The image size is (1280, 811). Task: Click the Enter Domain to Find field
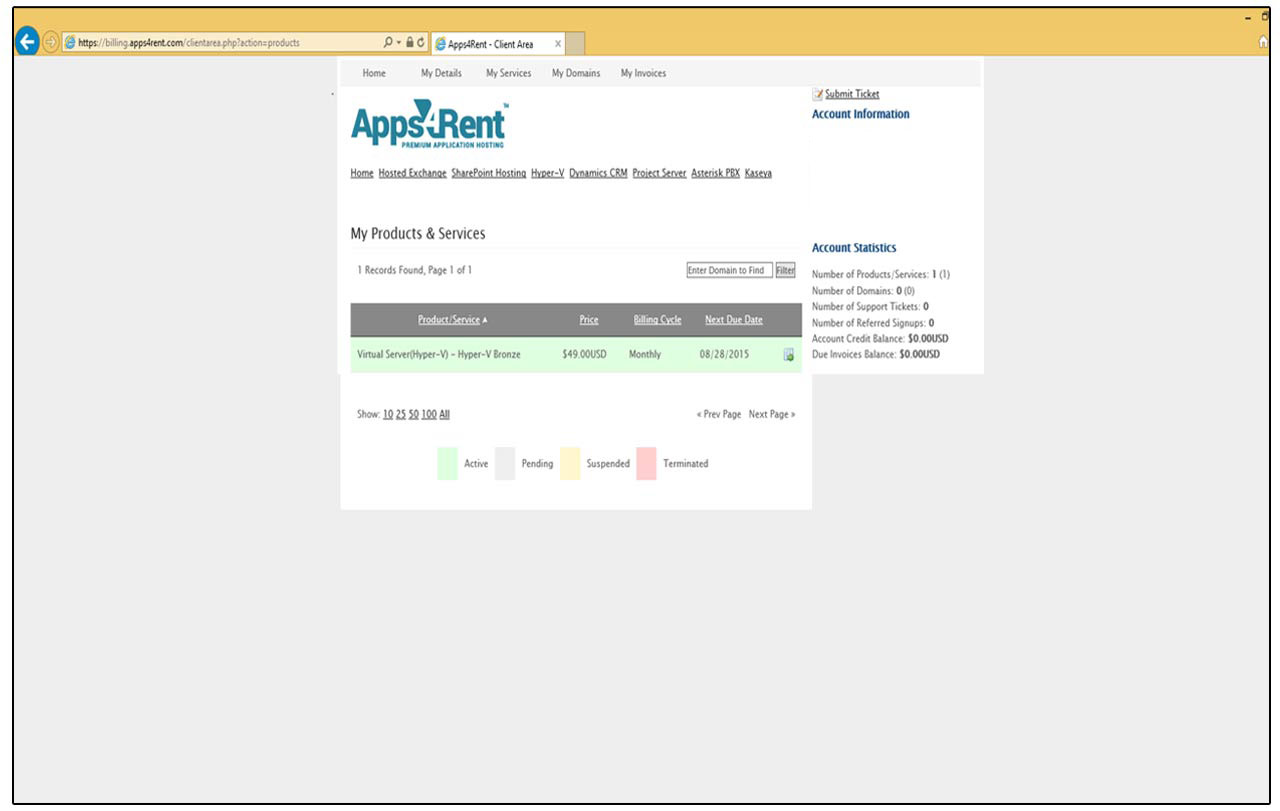click(729, 270)
